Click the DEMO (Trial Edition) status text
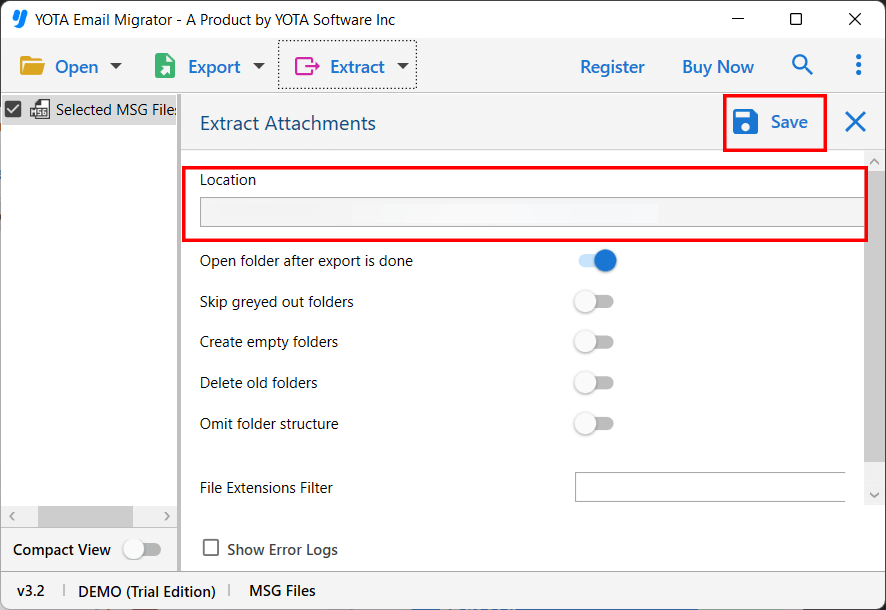Screen dimensions: 886x610 click(147, 591)
